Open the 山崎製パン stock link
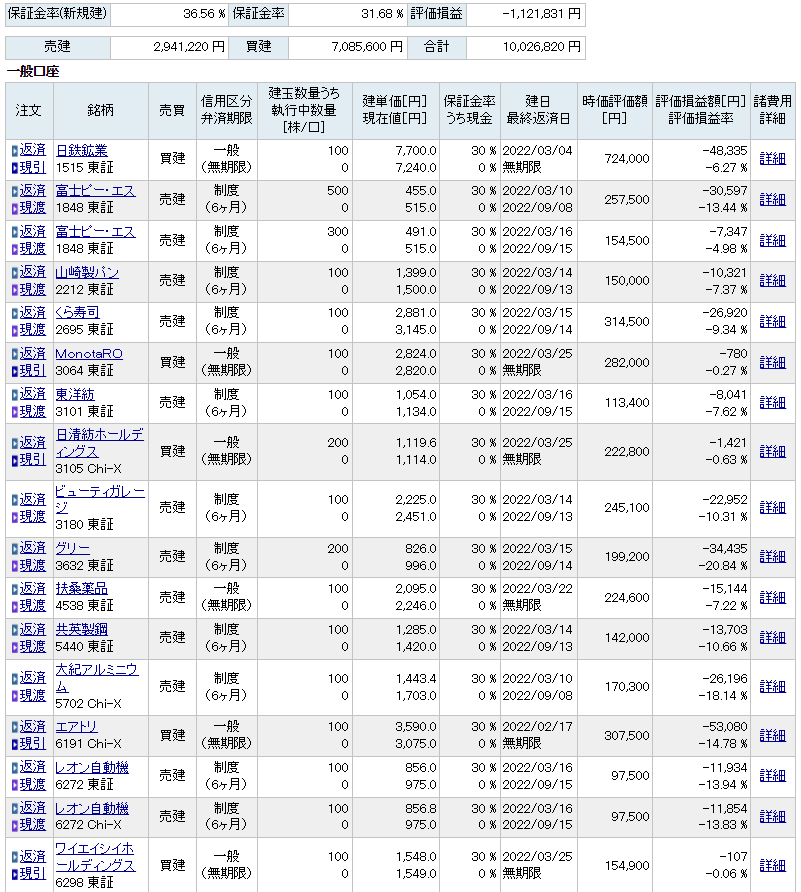 [x=87, y=273]
